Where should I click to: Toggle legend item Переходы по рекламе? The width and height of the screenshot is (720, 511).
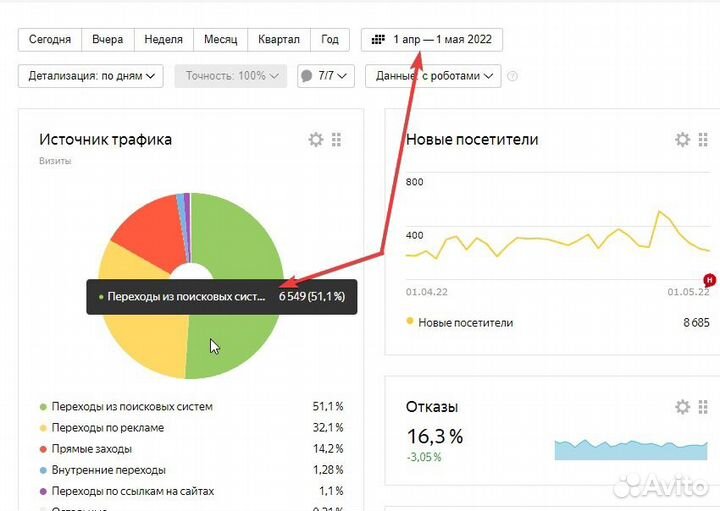click(x=102, y=427)
